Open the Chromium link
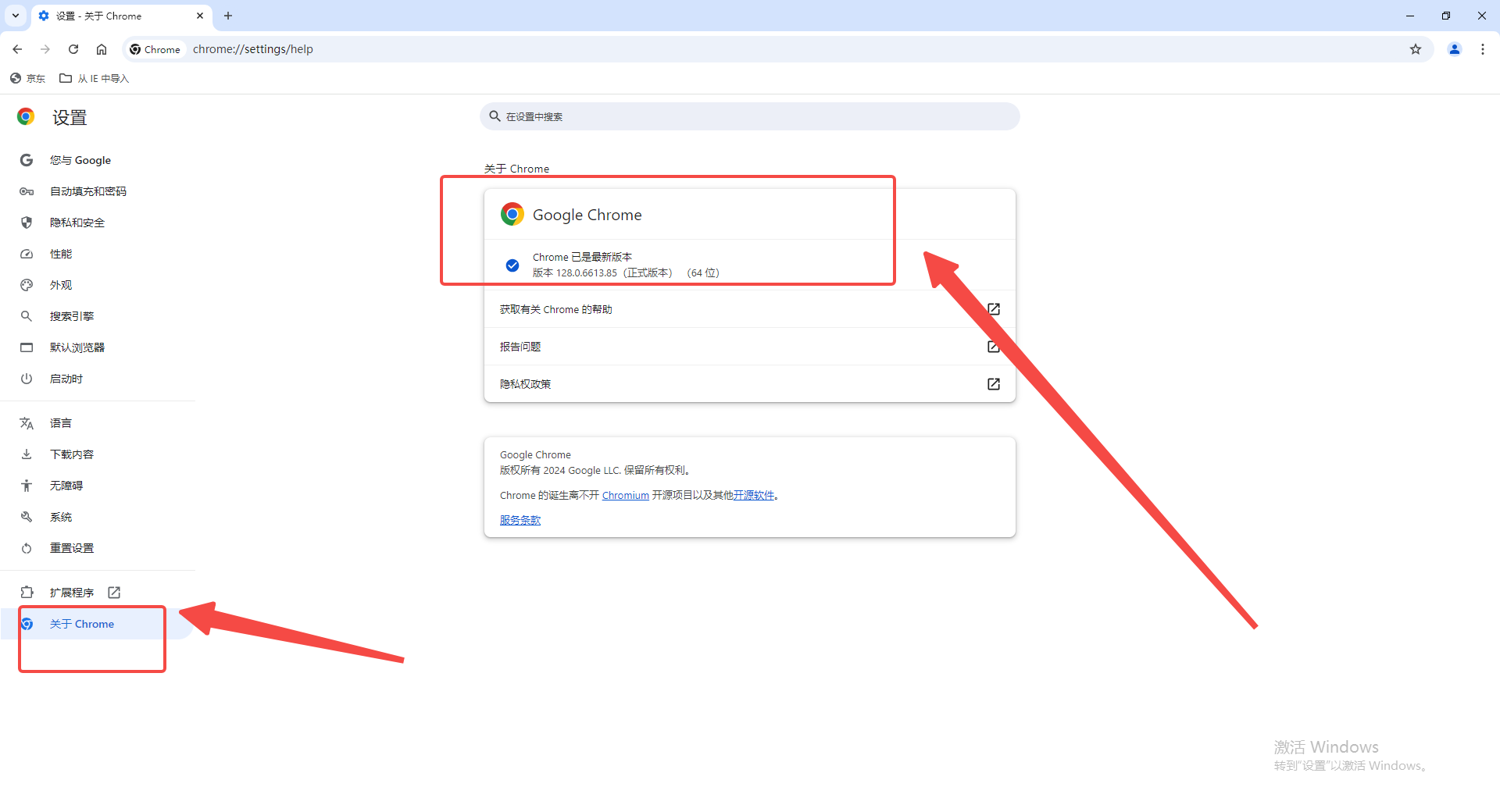 625,495
